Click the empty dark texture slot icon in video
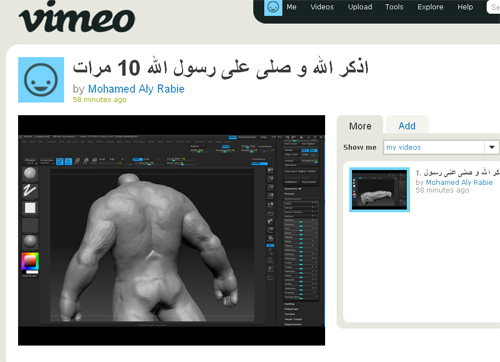 30,225
